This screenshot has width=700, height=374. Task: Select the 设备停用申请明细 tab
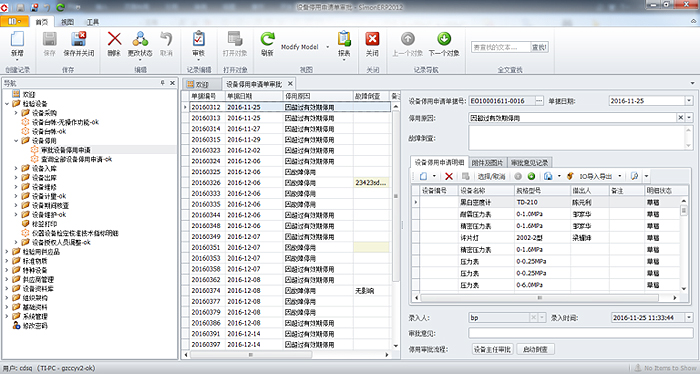tap(439, 162)
